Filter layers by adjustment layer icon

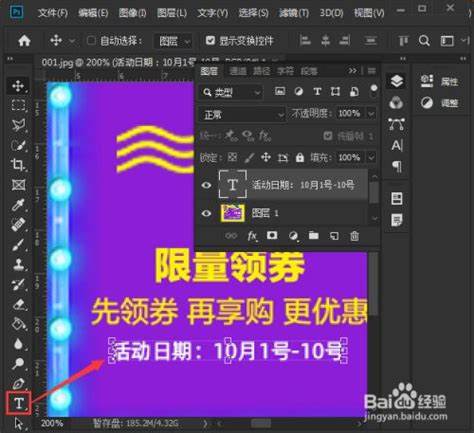[299, 91]
